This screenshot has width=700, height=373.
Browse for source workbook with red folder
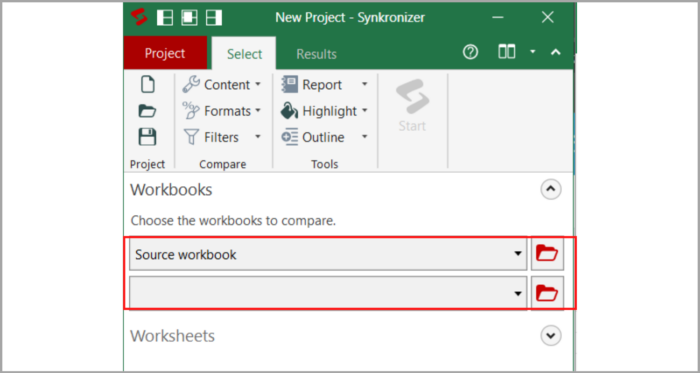coord(547,254)
